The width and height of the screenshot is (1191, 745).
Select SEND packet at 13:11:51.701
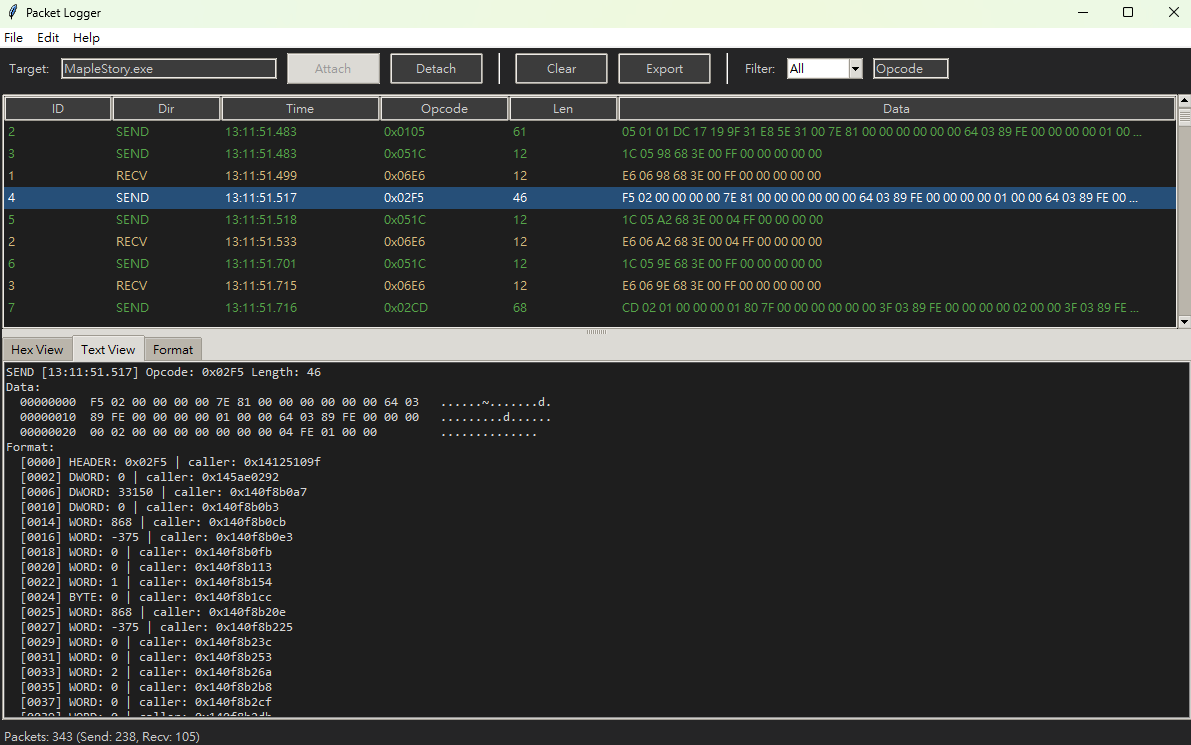tap(590, 264)
